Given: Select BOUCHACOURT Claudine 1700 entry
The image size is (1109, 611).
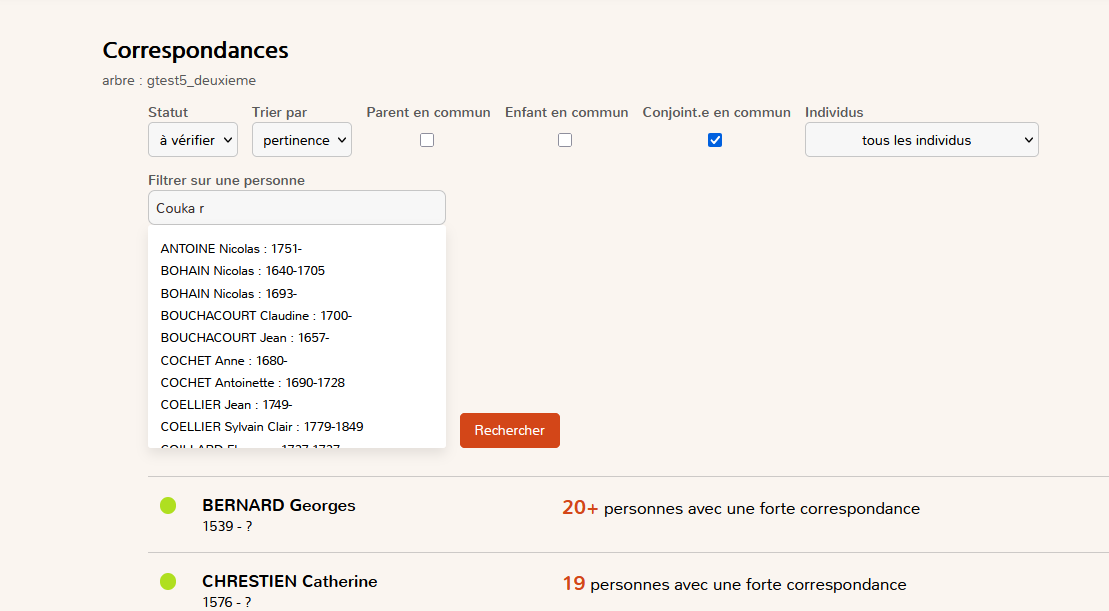Looking at the screenshot, I should coord(256,316).
